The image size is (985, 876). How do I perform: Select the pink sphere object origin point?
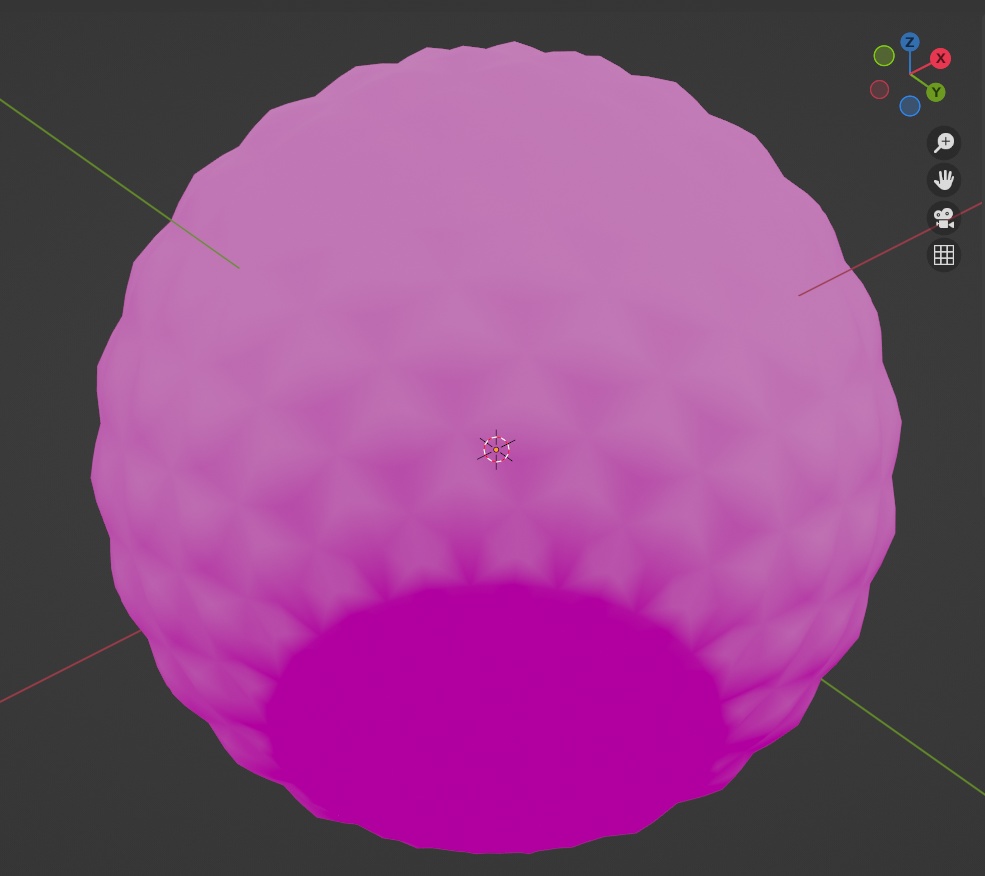496,450
